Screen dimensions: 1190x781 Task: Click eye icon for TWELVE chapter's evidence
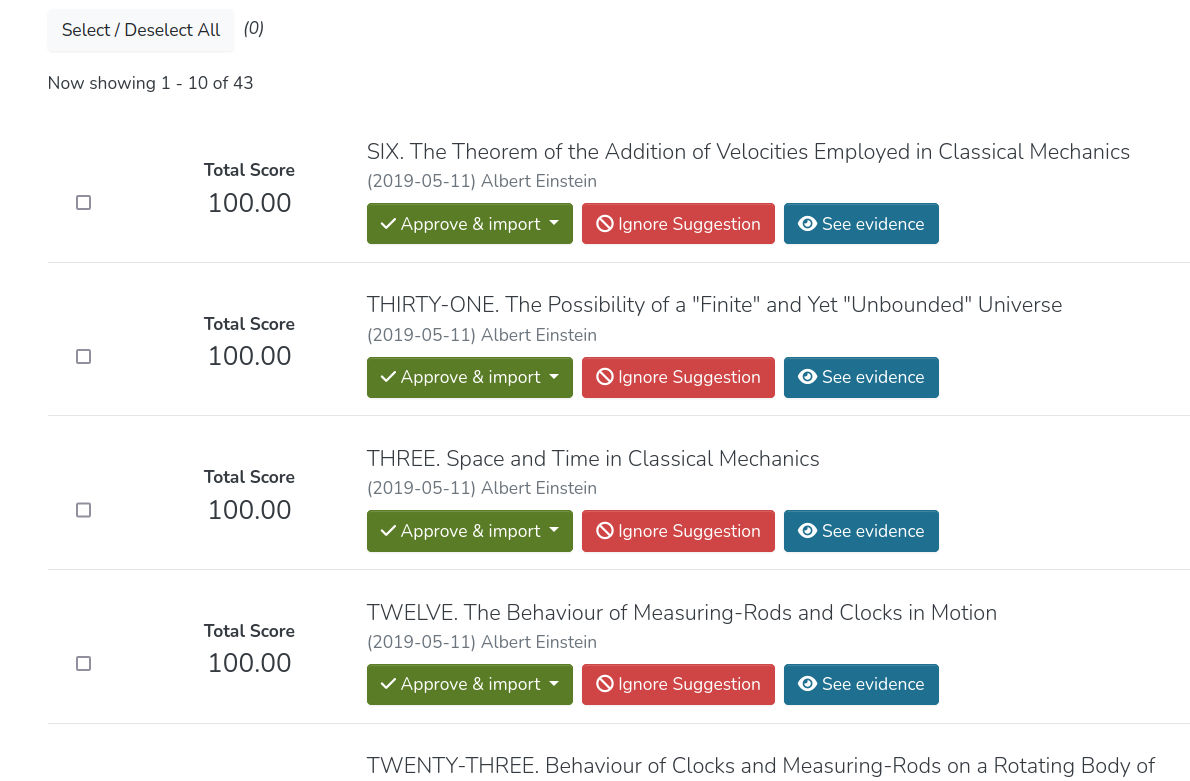click(808, 684)
